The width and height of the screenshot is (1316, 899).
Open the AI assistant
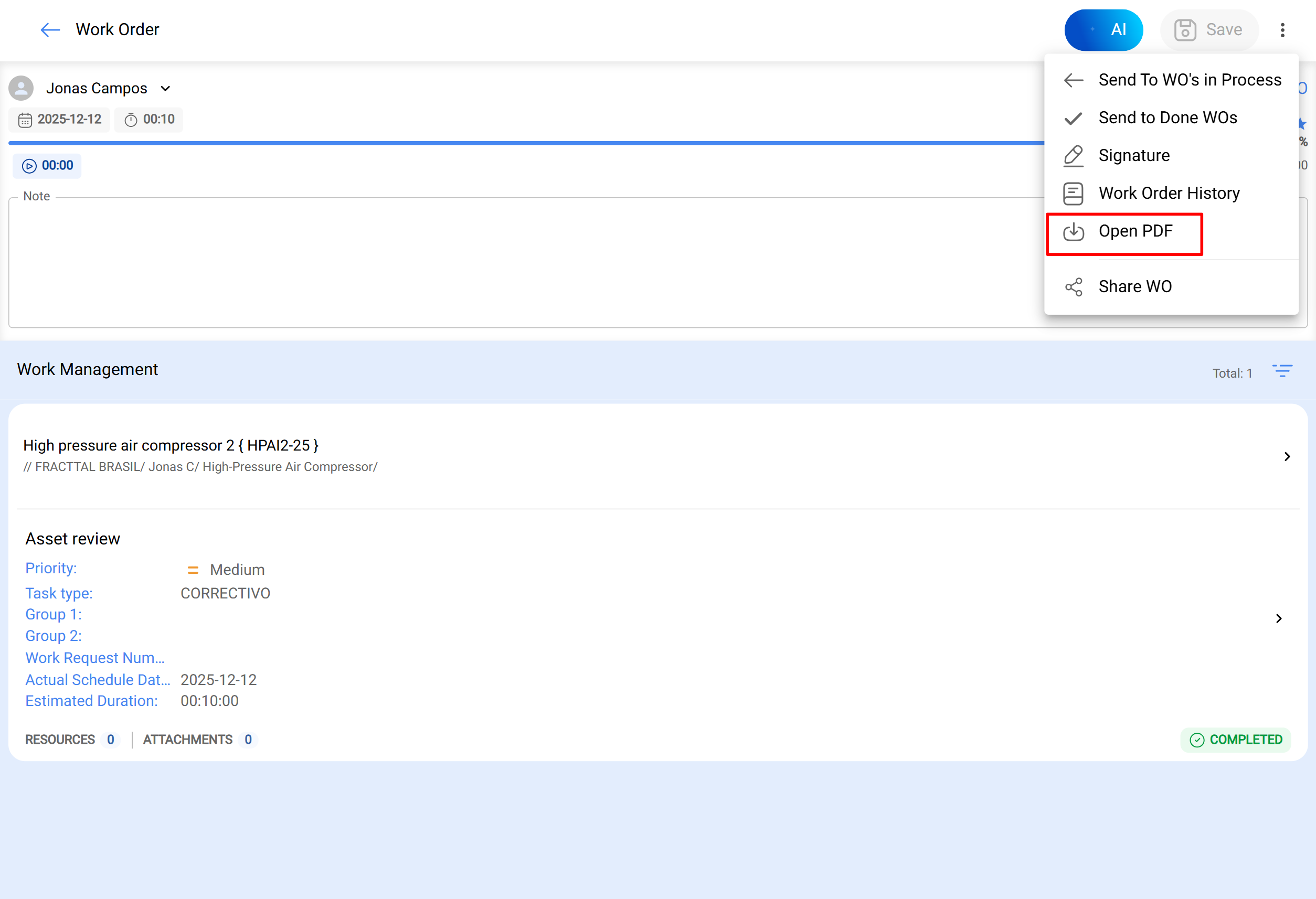pos(1103,29)
